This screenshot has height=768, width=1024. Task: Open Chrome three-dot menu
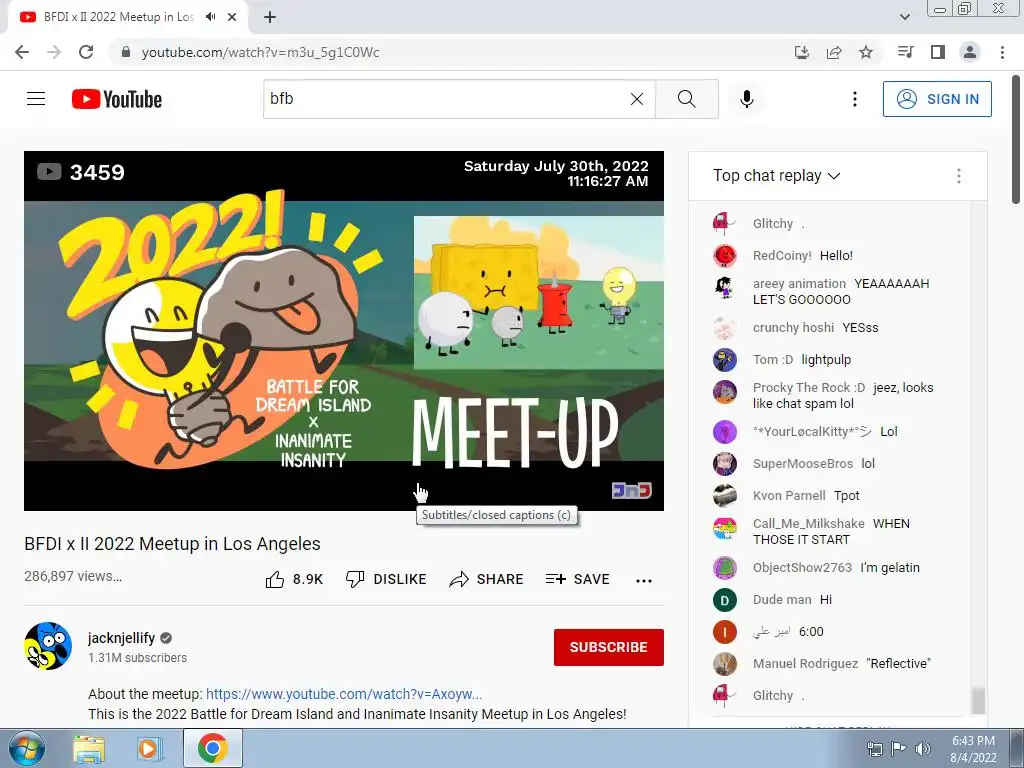(x=1002, y=52)
